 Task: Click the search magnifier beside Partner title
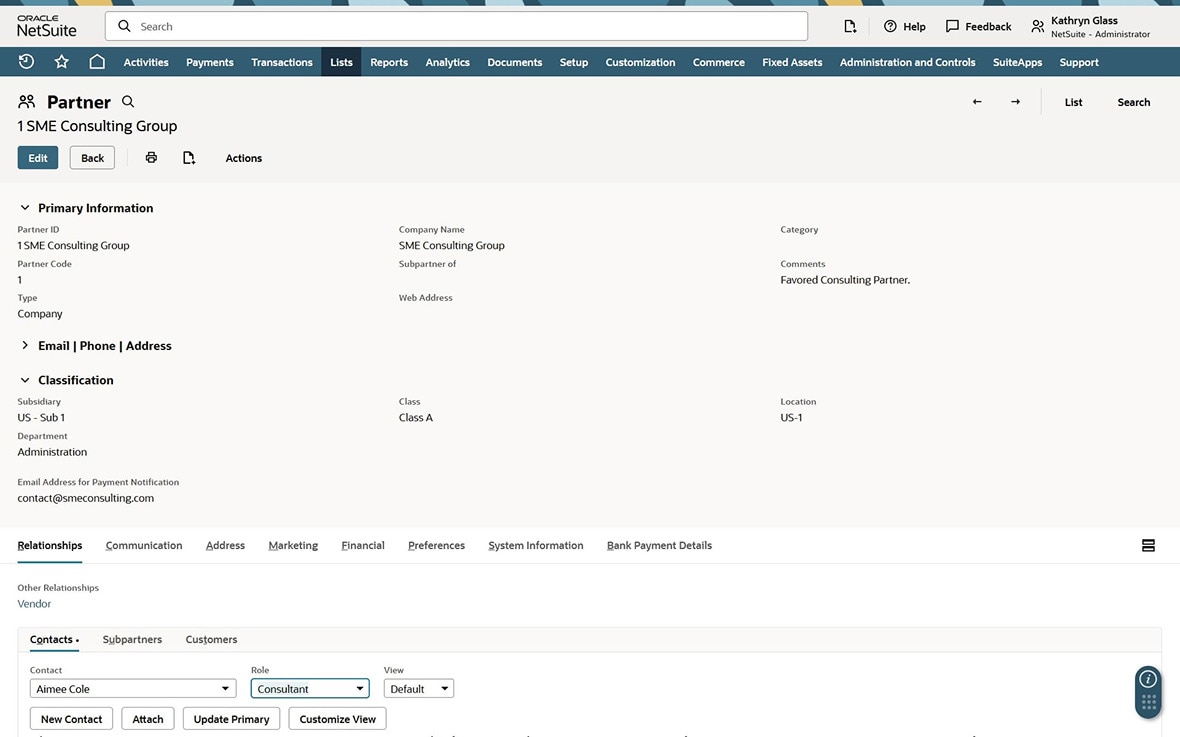coord(128,102)
